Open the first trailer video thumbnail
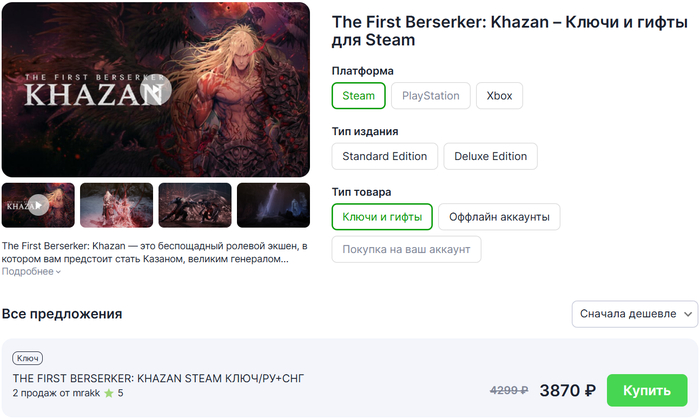Screen dimensions: 700x419 [x=38, y=205]
